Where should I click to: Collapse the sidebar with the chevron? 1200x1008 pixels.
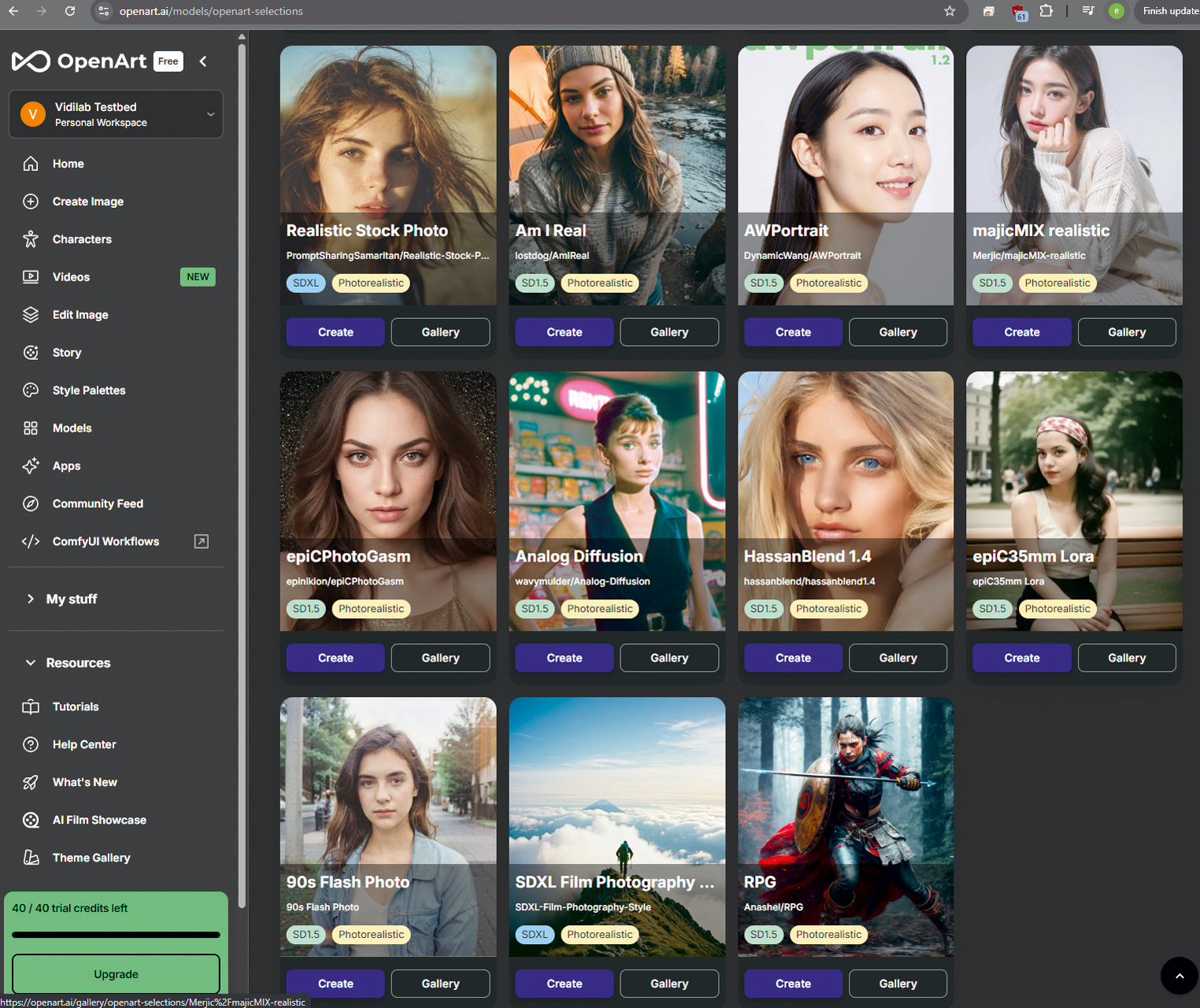click(203, 61)
